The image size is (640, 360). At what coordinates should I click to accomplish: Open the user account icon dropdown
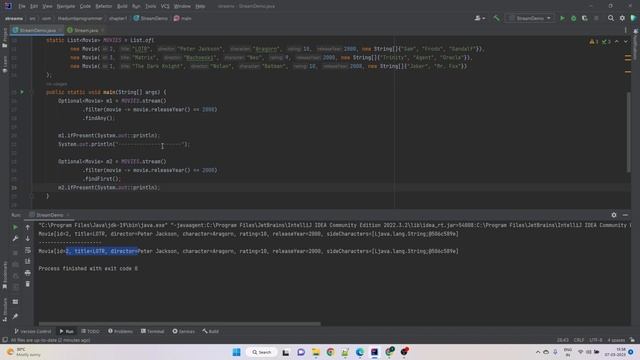[x=479, y=18]
